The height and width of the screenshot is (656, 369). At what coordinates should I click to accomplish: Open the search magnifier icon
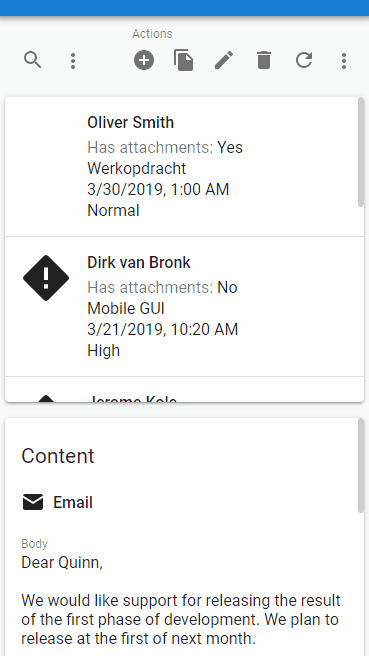coord(33,60)
